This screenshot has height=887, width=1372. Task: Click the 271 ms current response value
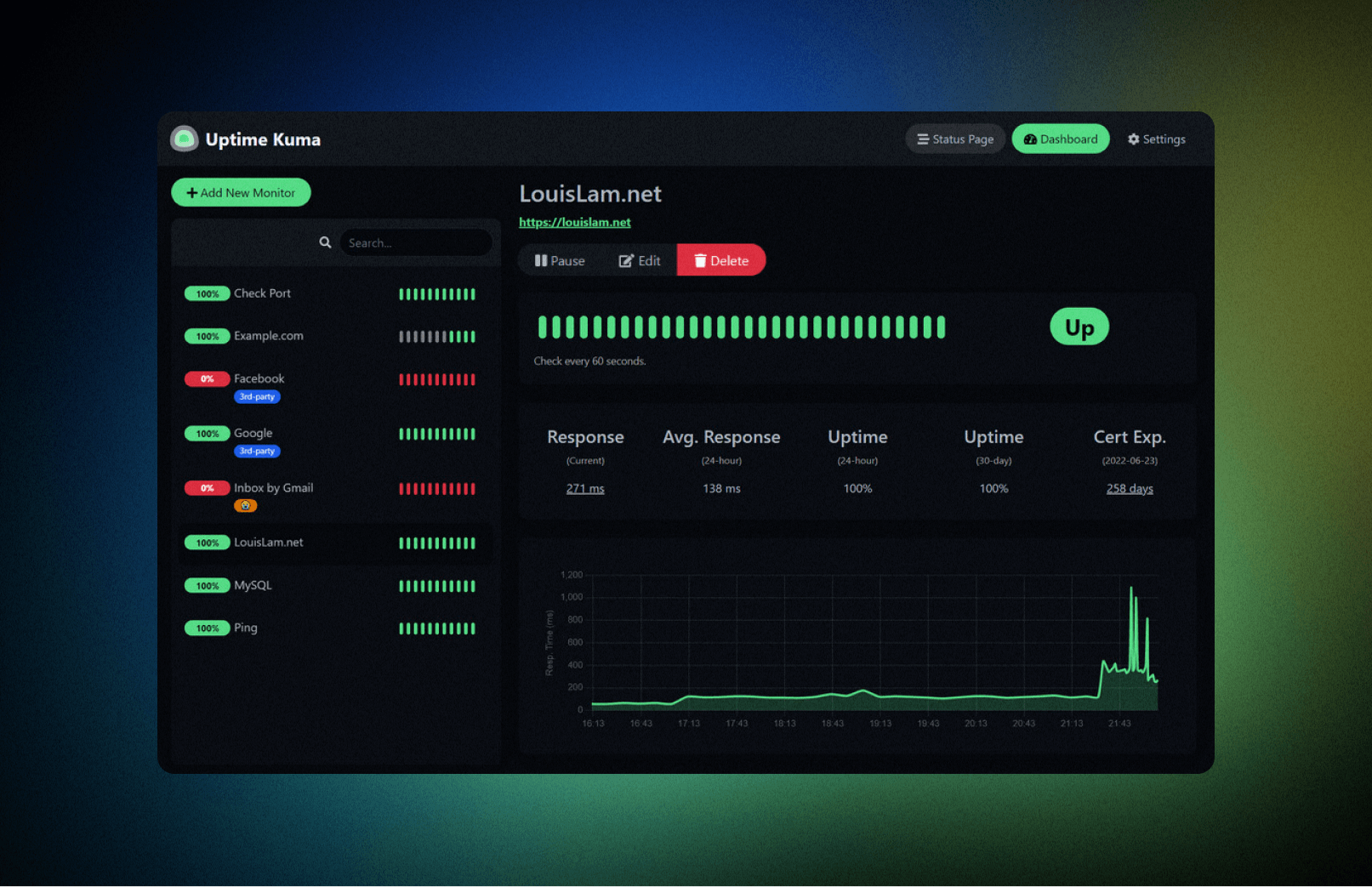[585, 488]
